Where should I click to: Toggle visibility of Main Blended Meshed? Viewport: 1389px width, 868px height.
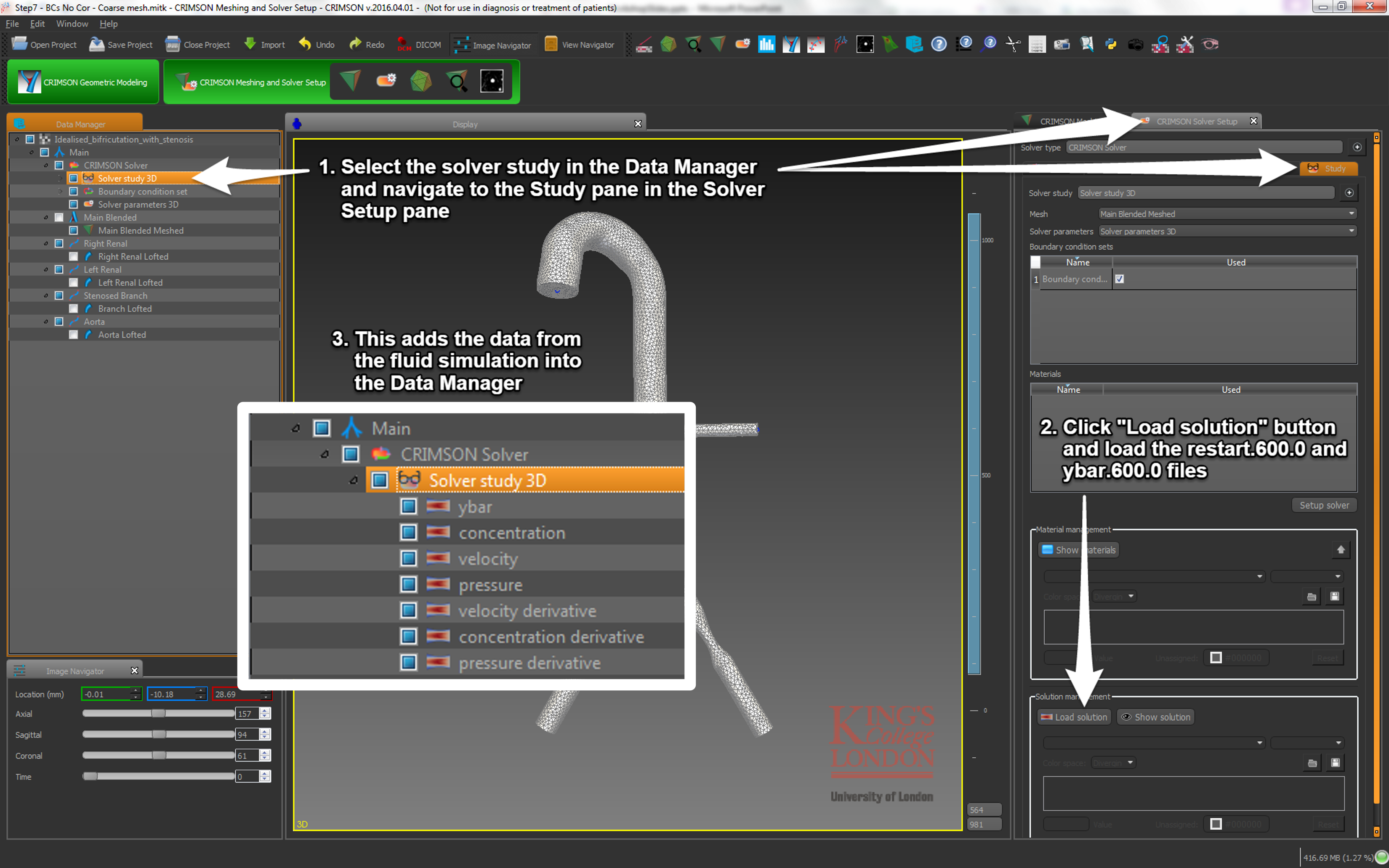click(74, 230)
